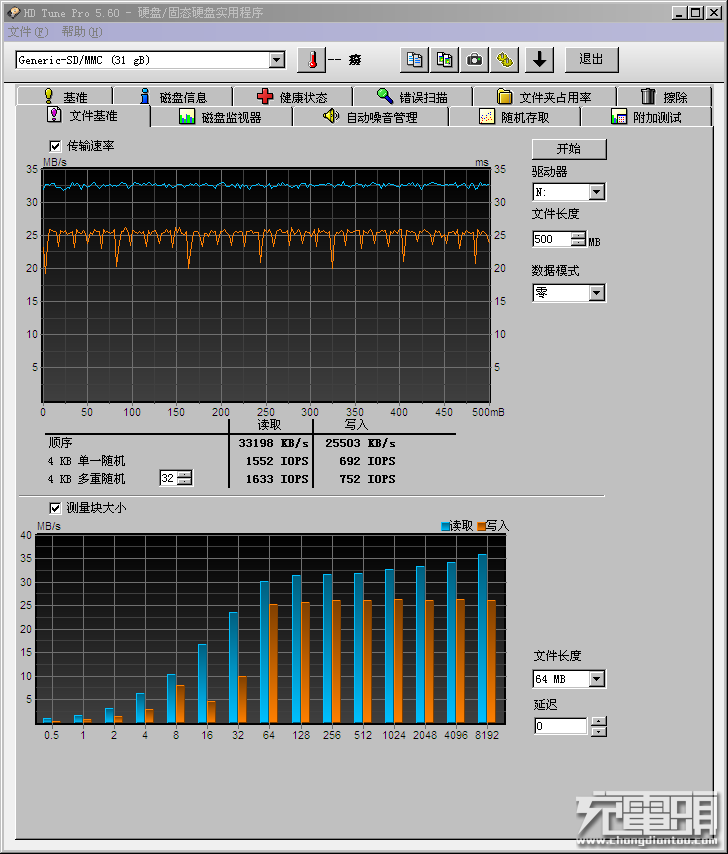Click the camera save screenshot icon
The height and width of the screenshot is (854, 728).
pos(475,60)
